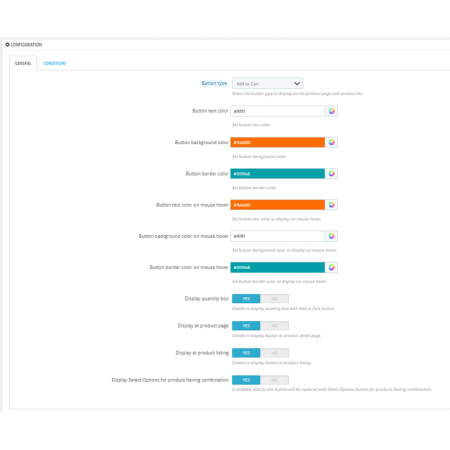Click the teal Button border color field
The image size is (450, 450).
[278, 174]
